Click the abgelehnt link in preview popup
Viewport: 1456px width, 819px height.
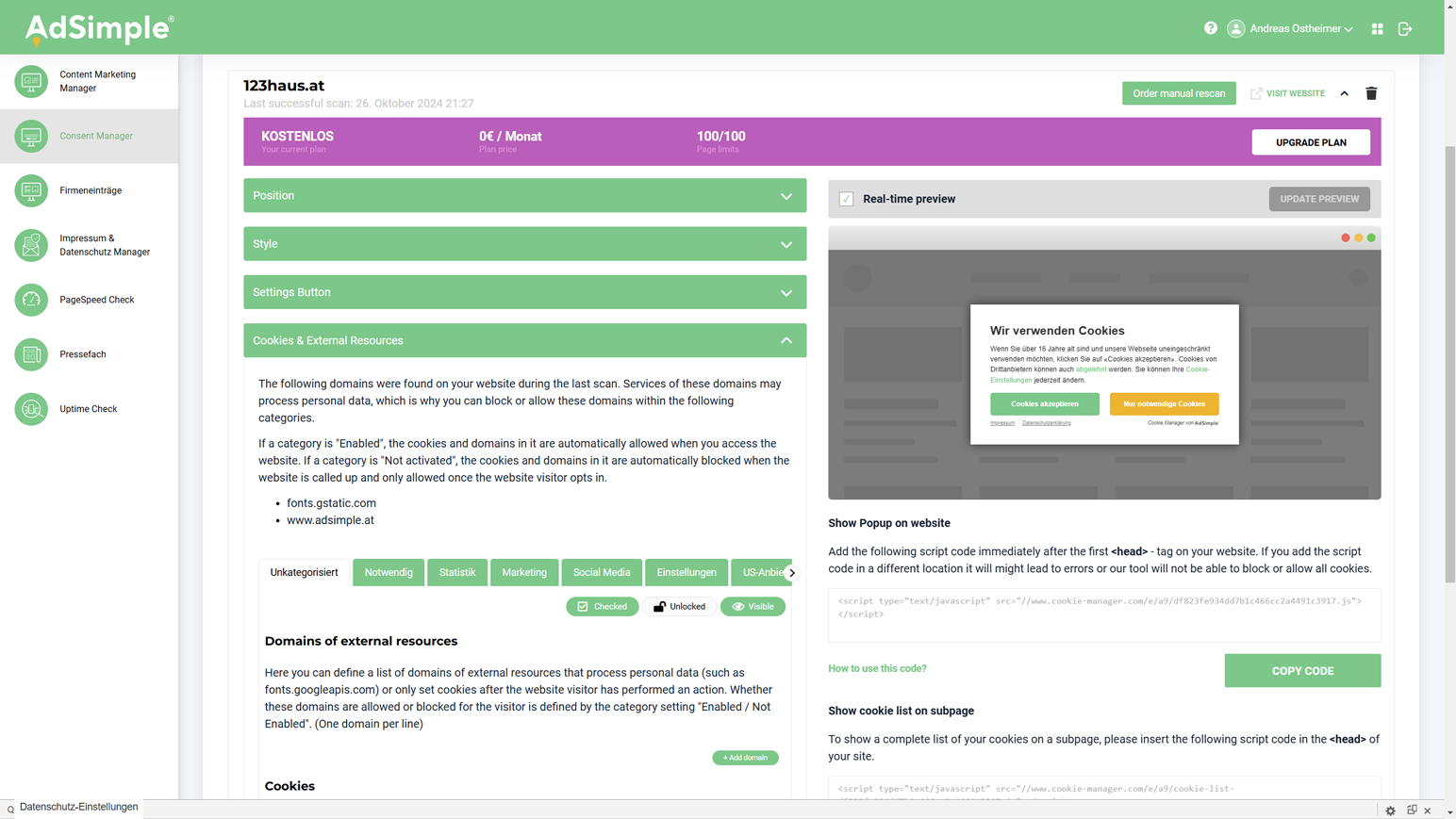[x=1091, y=369]
